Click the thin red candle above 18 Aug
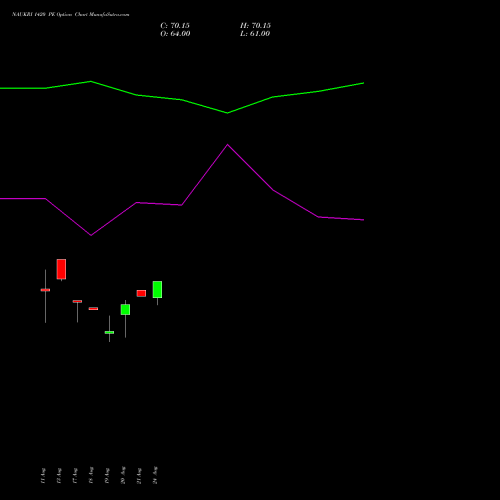 93,309
